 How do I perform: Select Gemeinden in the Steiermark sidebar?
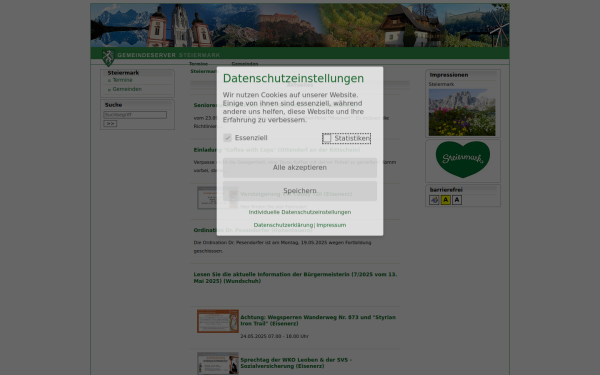point(127,89)
